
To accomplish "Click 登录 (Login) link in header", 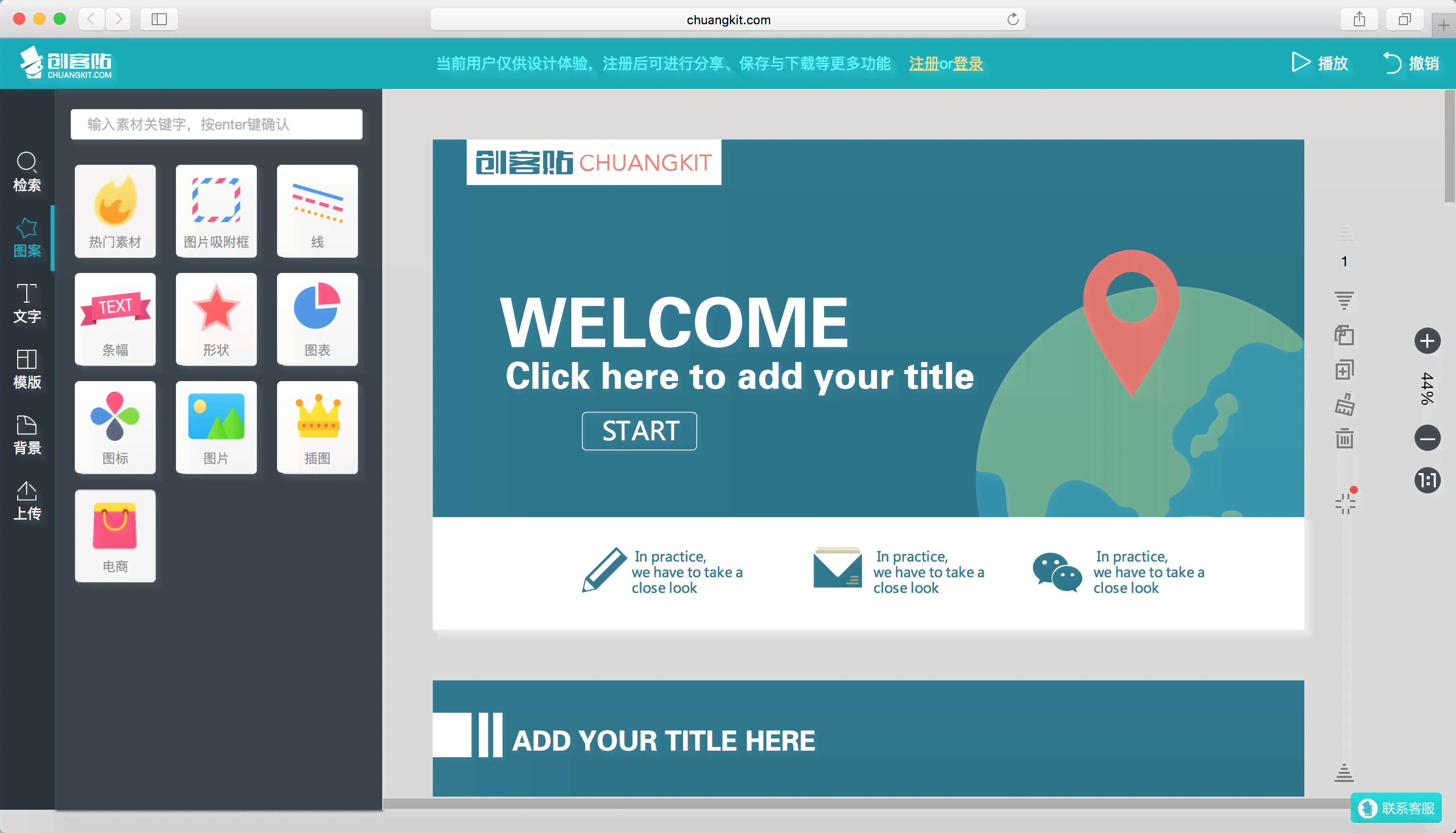I will [x=968, y=63].
